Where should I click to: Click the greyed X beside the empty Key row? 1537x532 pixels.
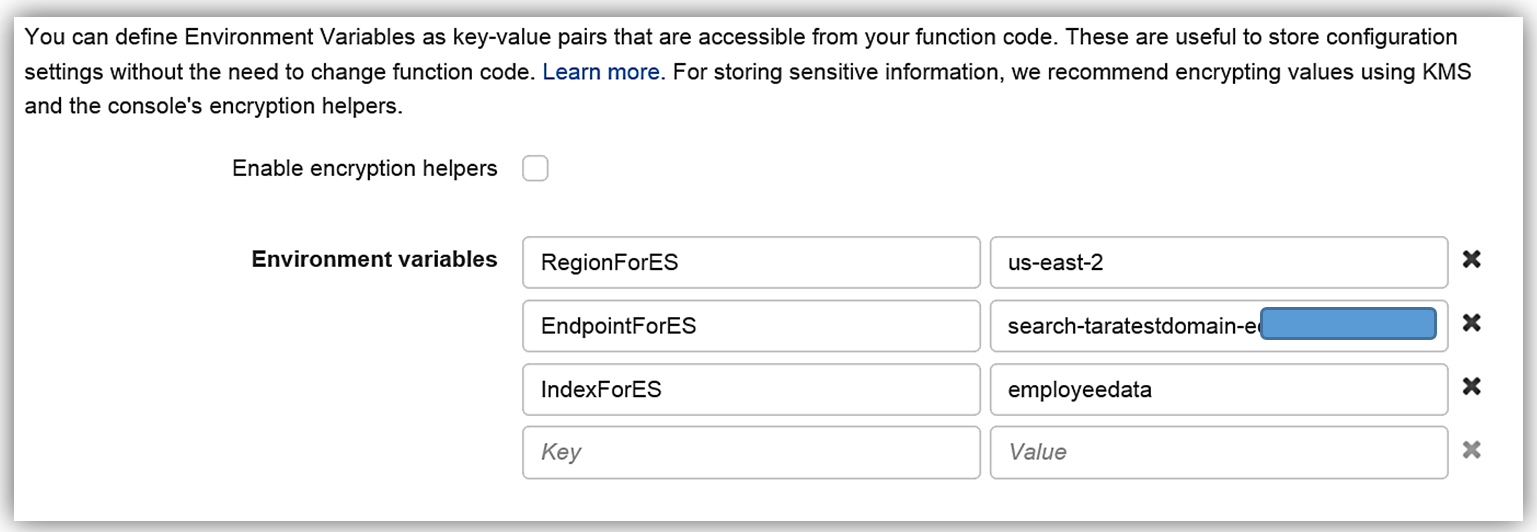click(x=1471, y=451)
